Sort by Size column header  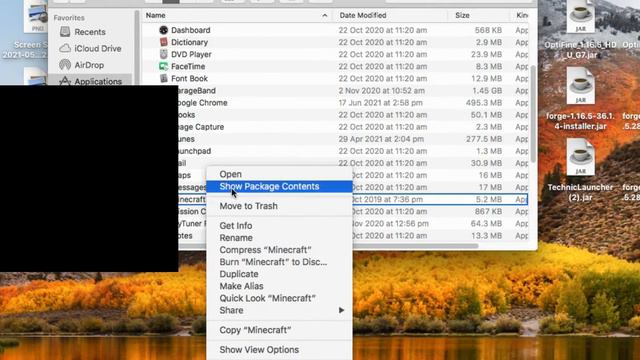pyautogui.click(x=462, y=15)
